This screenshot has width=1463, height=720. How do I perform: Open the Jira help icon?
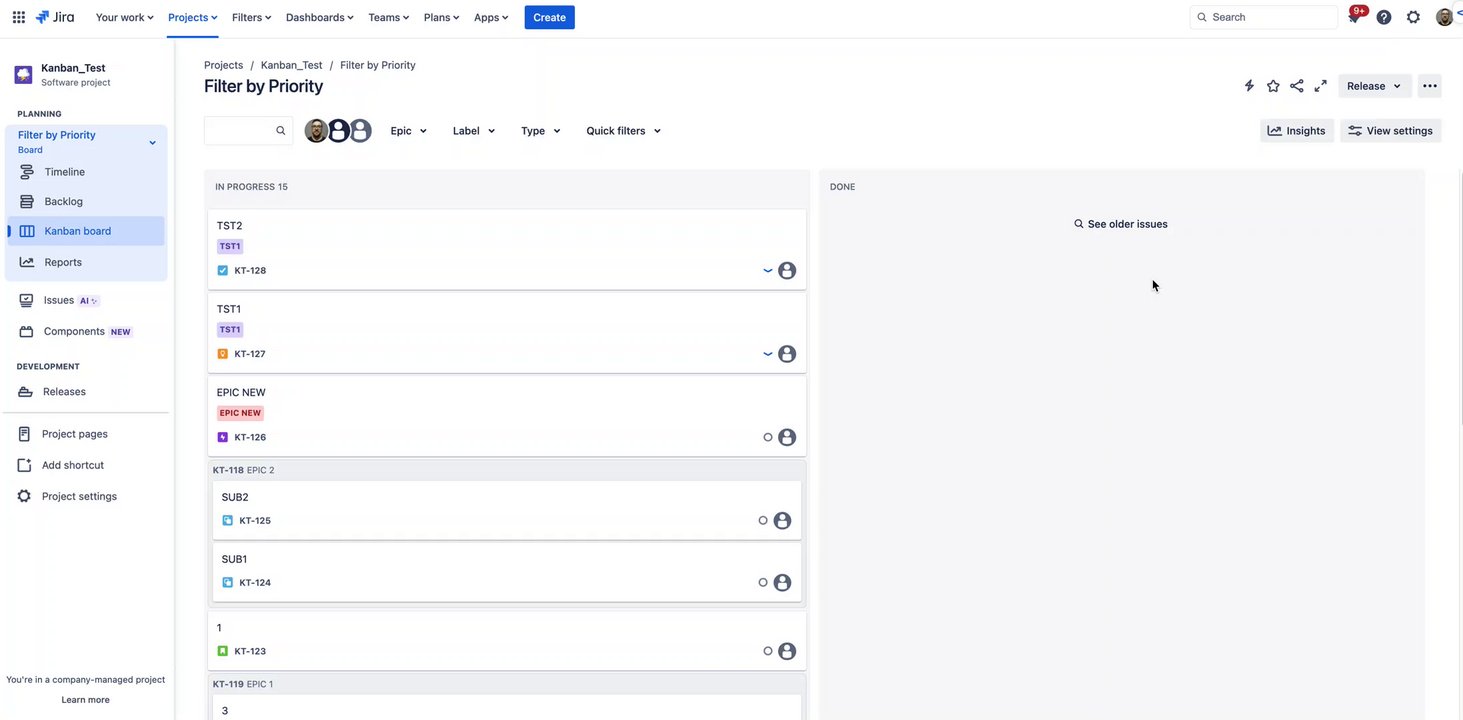(x=1384, y=17)
